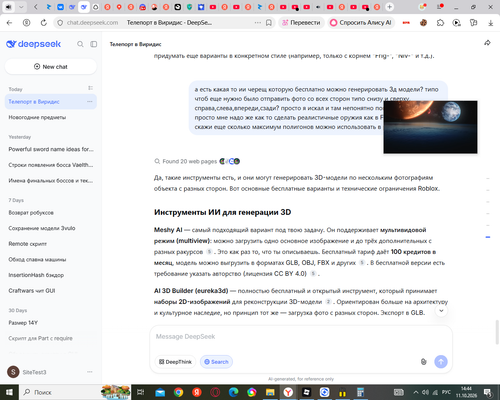The height and width of the screenshot is (400, 500).
Task: Launch Mail app from taskbar
Action: coord(160,392)
